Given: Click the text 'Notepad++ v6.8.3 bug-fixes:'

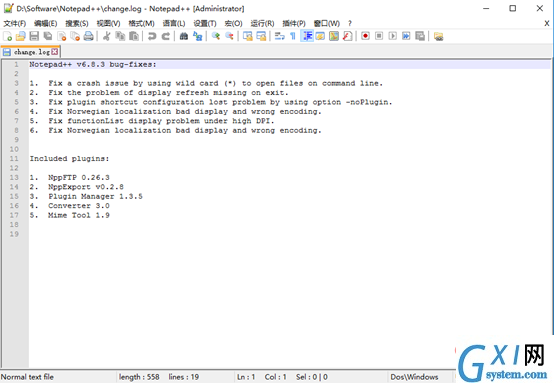Looking at the screenshot, I should tap(93, 64).
